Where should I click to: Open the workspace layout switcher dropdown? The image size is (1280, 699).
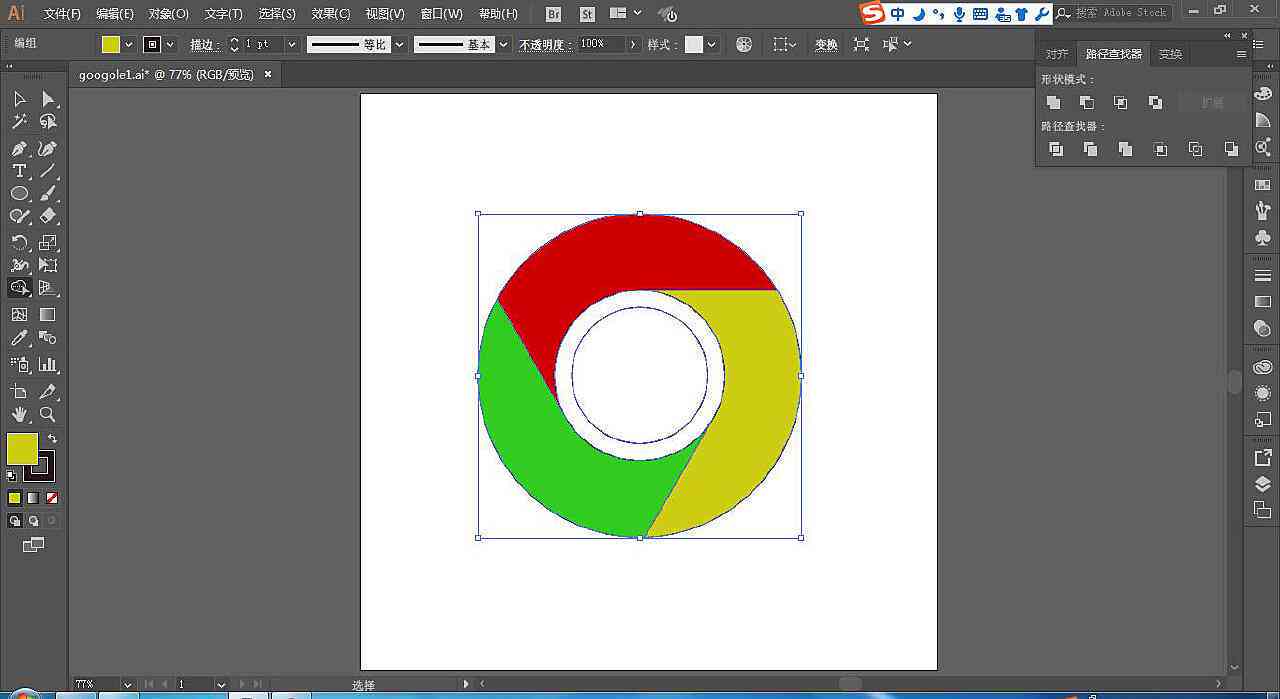tap(627, 14)
